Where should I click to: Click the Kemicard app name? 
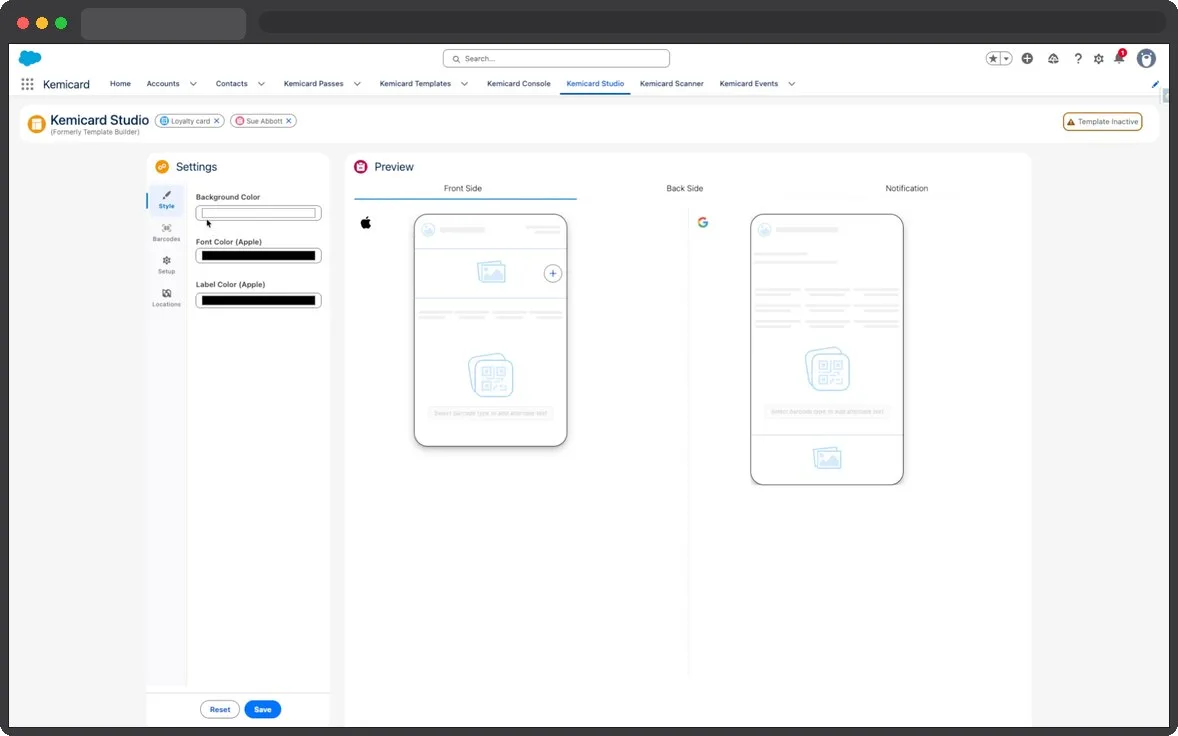pyautogui.click(x=66, y=84)
